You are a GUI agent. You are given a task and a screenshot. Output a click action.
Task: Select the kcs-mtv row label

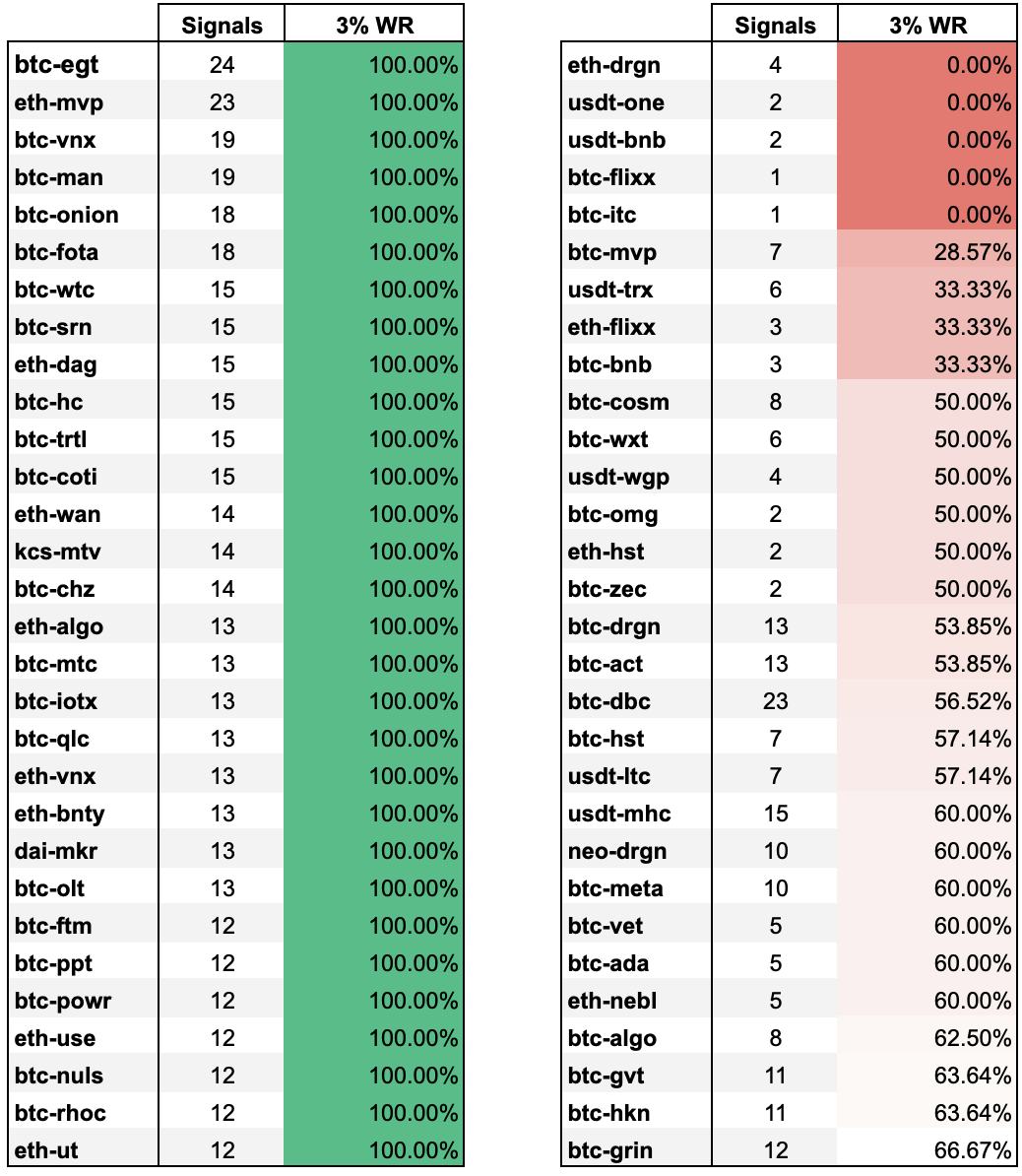(58, 552)
